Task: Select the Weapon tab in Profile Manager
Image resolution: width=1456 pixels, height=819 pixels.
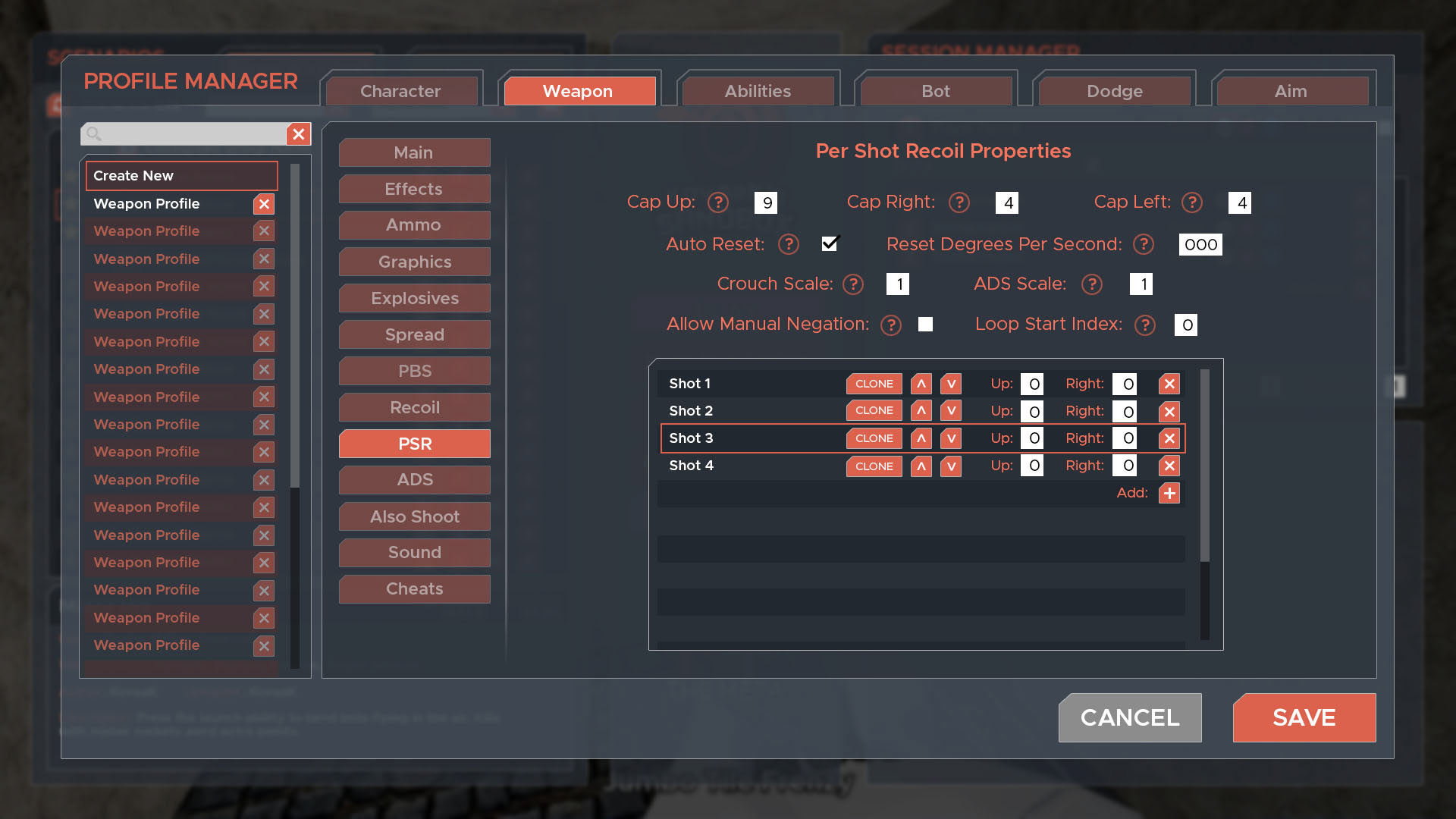Action: [577, 91]
